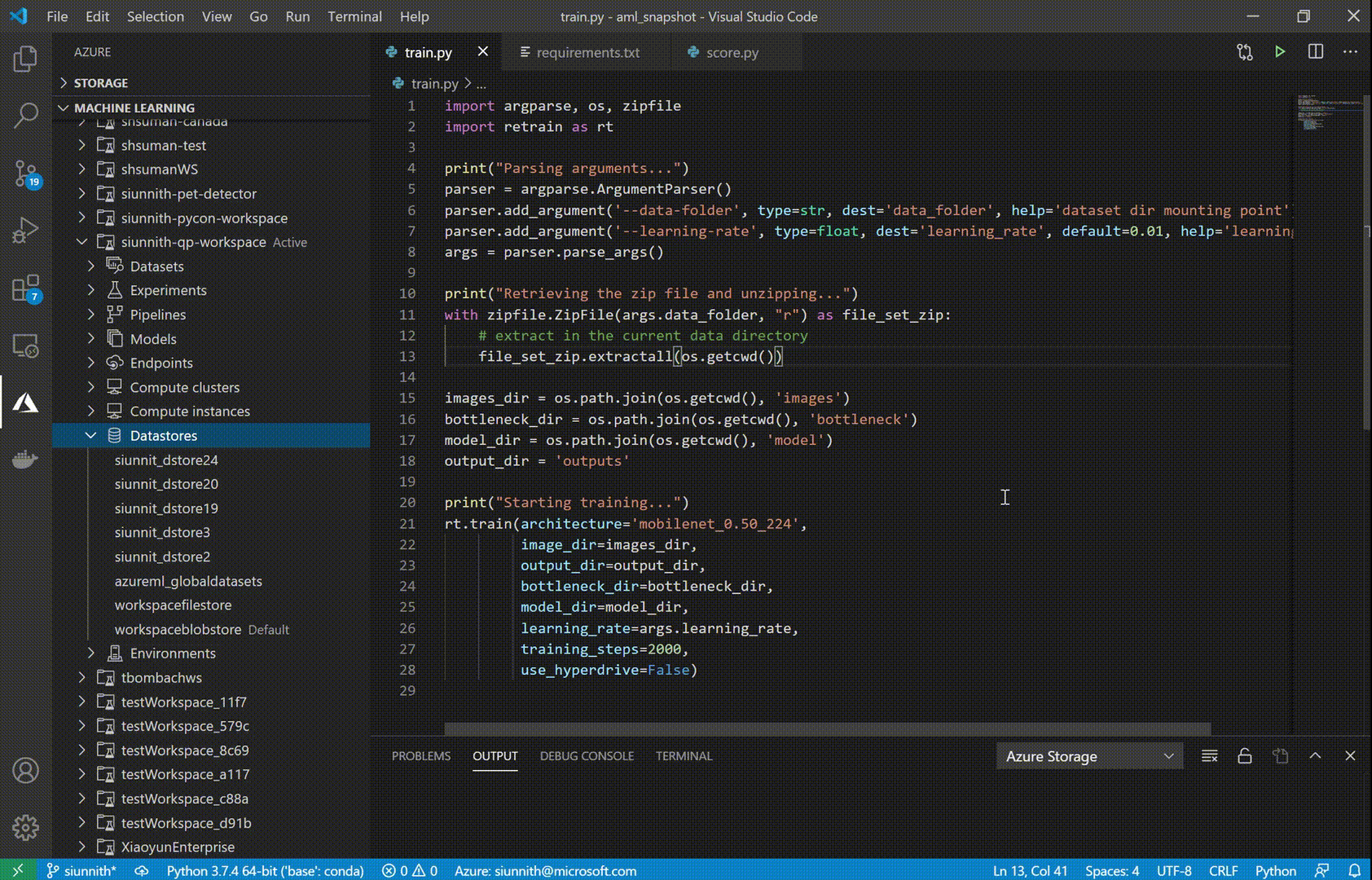Click the siunnith branch in status bar

pyautogui.click(x=81, y=870)
